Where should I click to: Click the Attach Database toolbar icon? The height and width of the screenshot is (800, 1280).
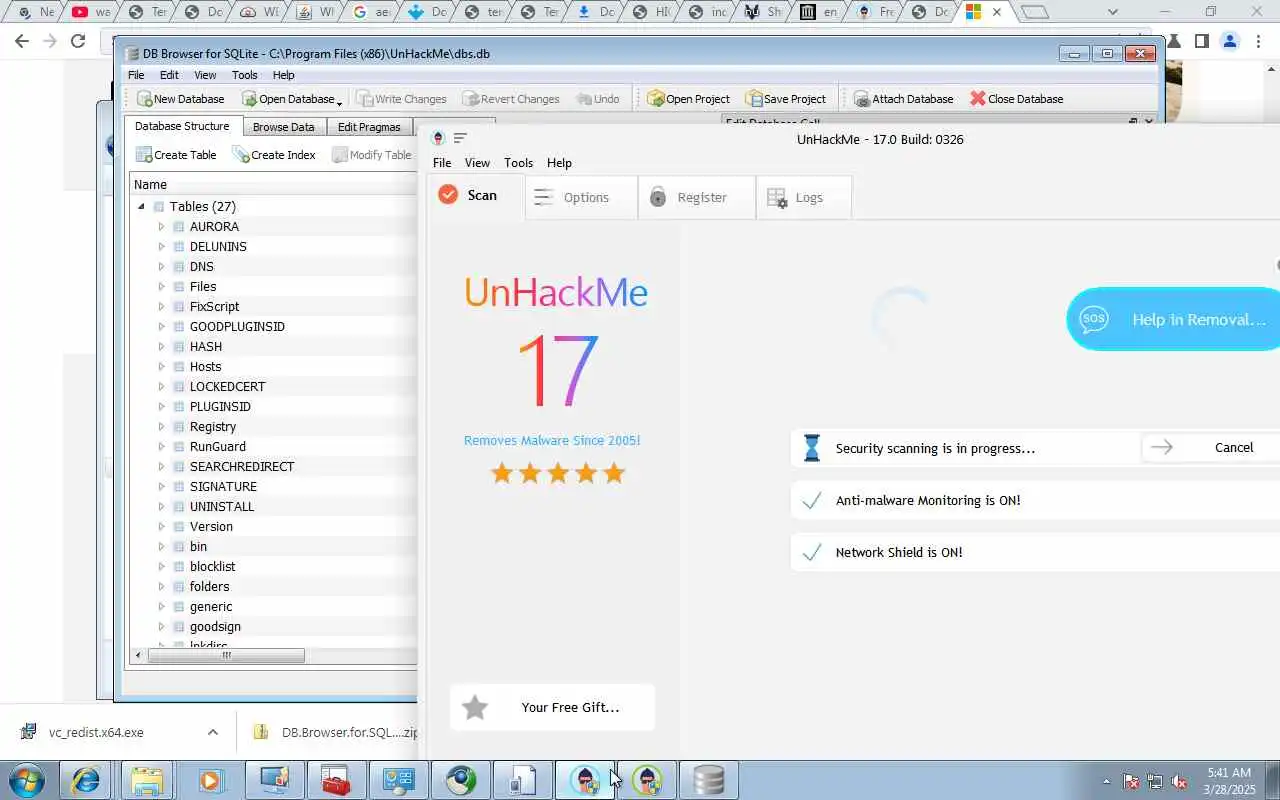903,99
